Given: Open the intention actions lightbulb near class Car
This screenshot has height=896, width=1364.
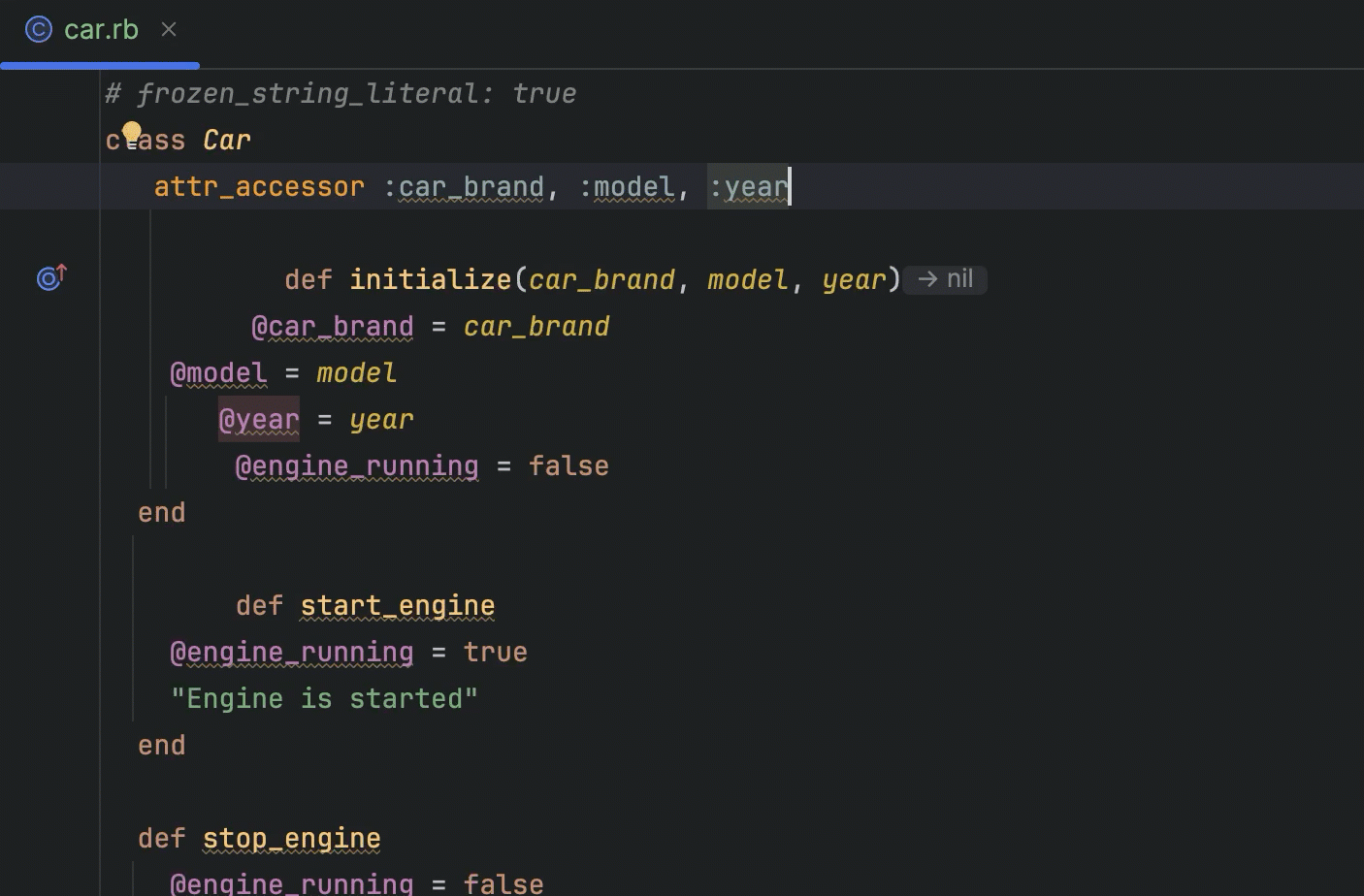Looking at the screenshot, I should [133, 132].
